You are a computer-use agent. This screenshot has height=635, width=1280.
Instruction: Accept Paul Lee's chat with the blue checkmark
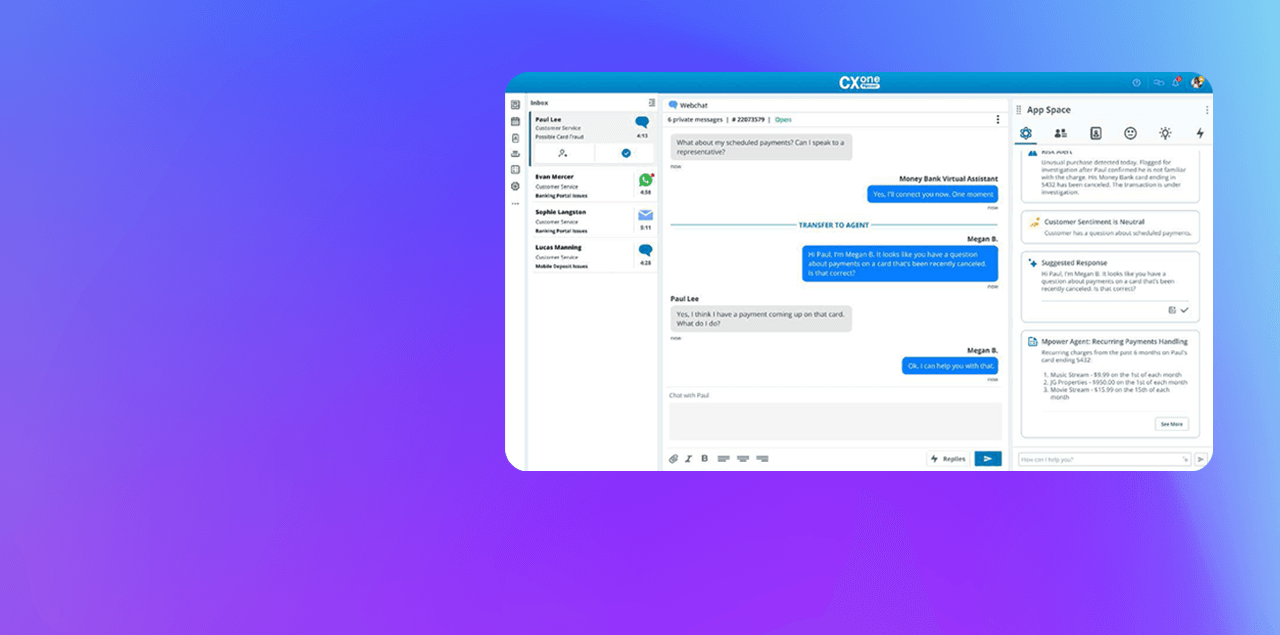pos(625,154)
